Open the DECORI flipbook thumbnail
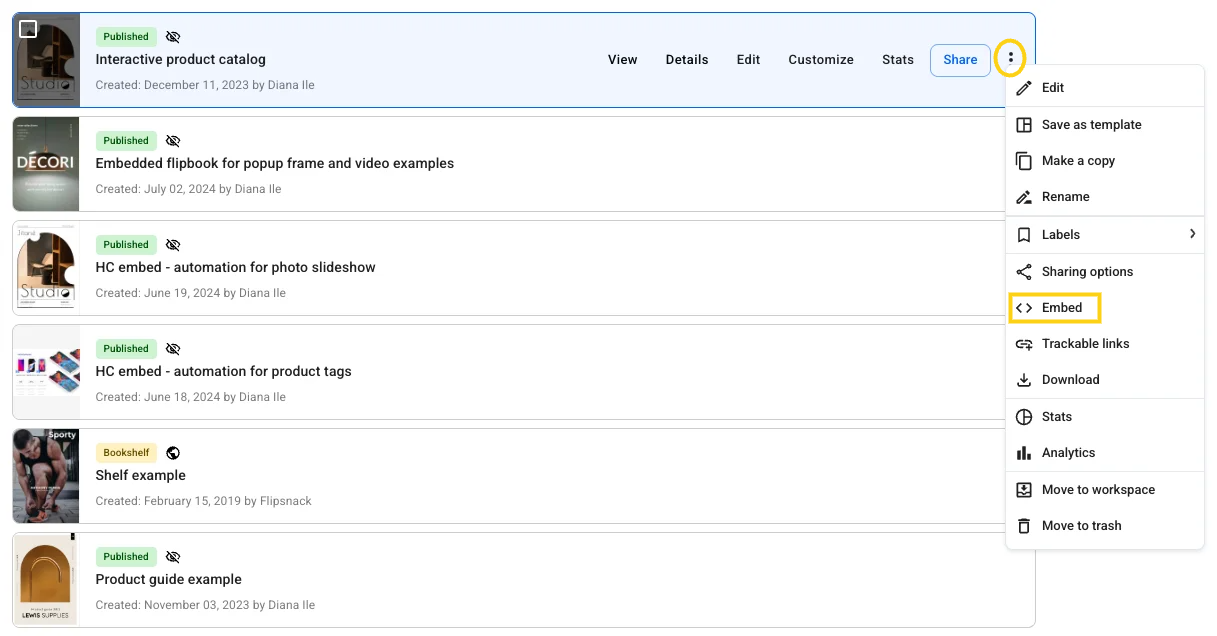Screen dimensions: 1217x636 [46, 164]
